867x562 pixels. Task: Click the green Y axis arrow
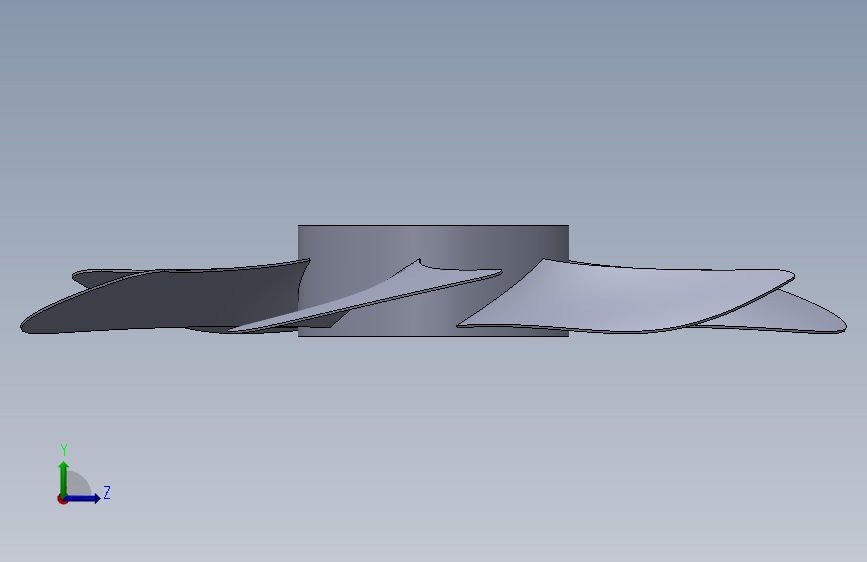click(x=64, y=478)
